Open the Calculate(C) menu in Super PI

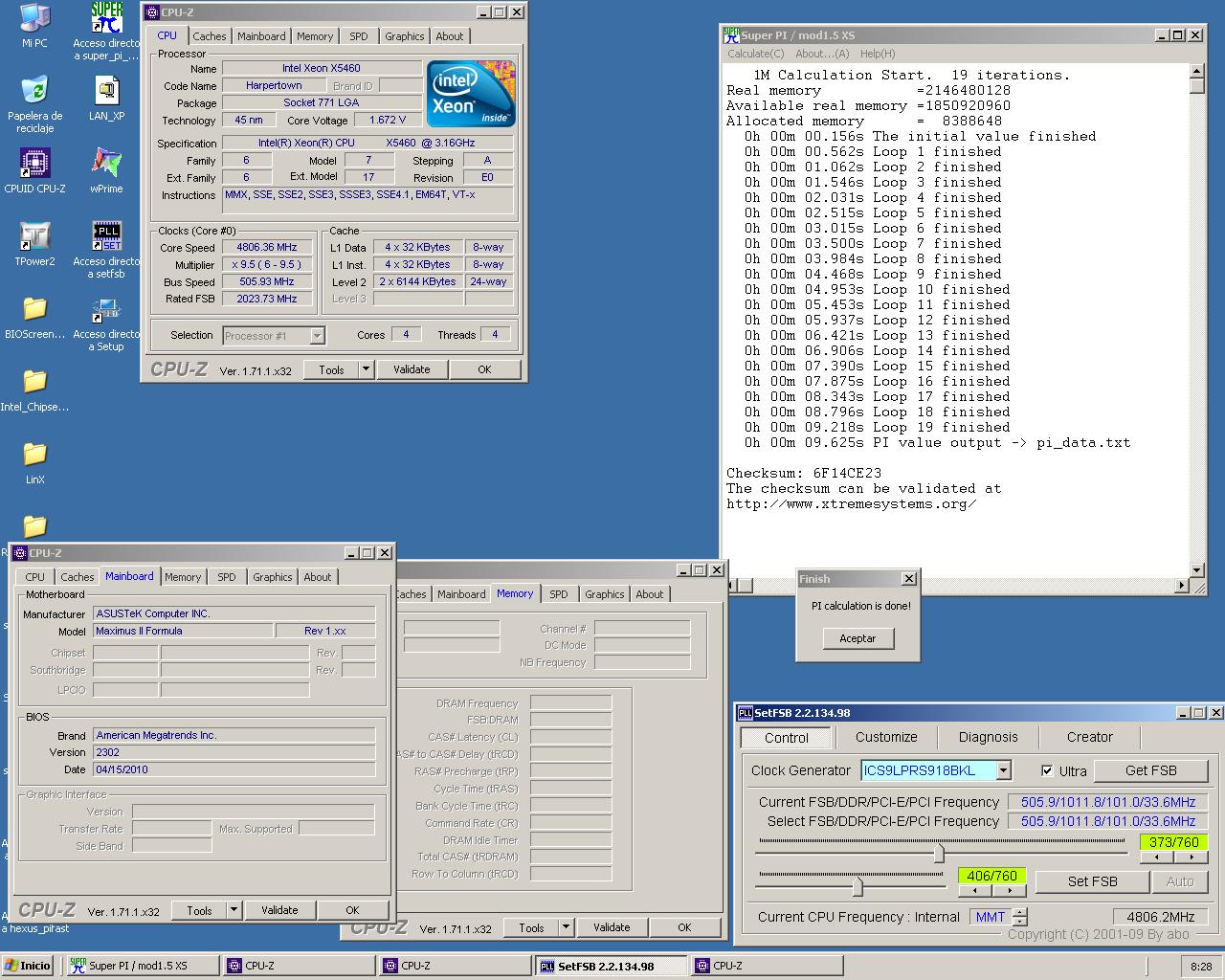pyautogui.click(x=756, y=54)
